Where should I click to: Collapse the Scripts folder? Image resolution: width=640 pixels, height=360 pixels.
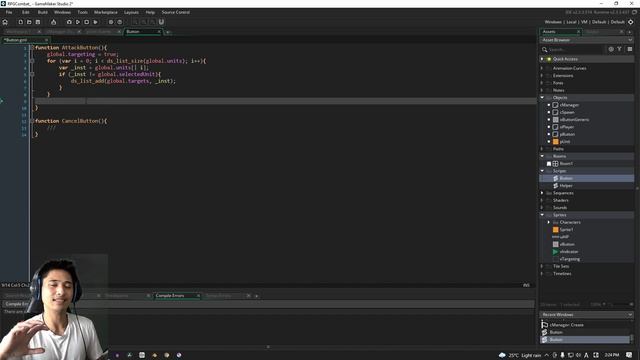[542, 171]
